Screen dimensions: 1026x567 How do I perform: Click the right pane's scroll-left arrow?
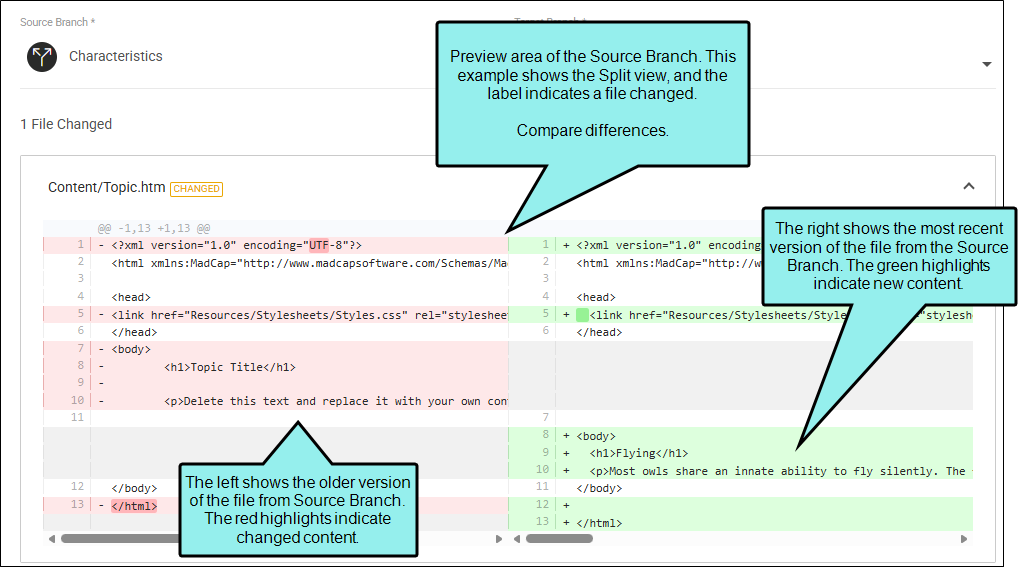point(516,539)
